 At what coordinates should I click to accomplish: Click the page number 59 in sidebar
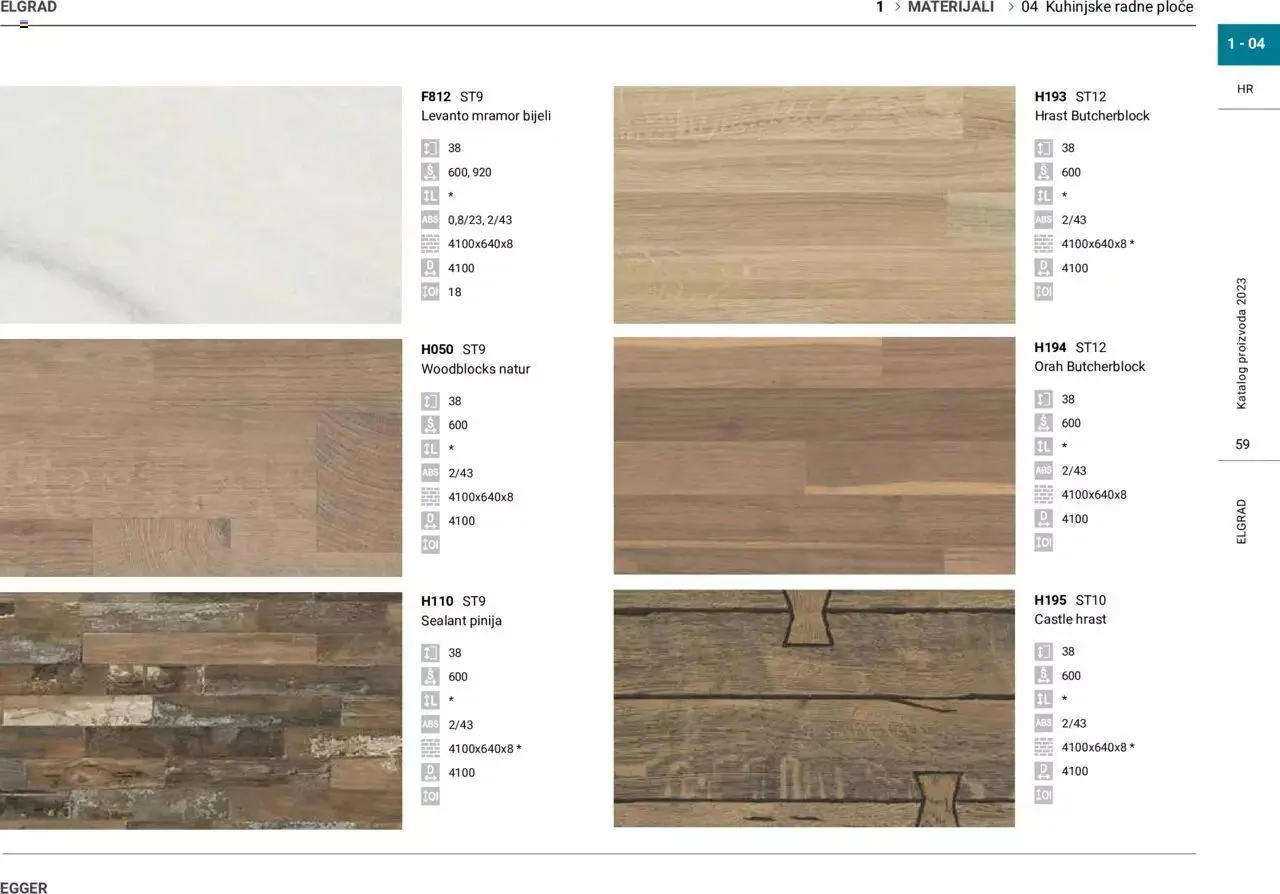(x=1242, y=445)
